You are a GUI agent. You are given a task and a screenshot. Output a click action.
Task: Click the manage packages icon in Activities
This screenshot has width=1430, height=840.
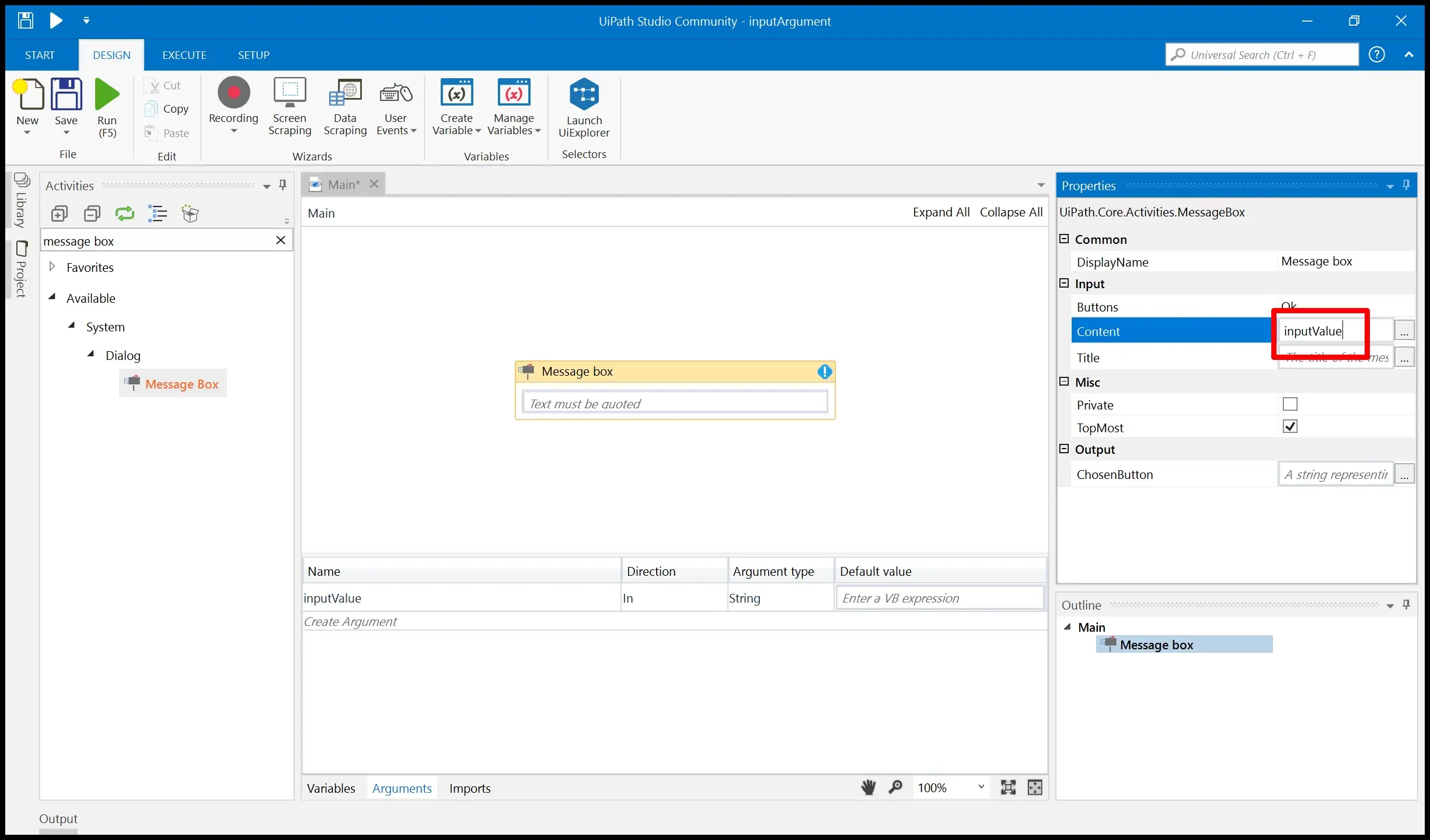pos(190,213)
